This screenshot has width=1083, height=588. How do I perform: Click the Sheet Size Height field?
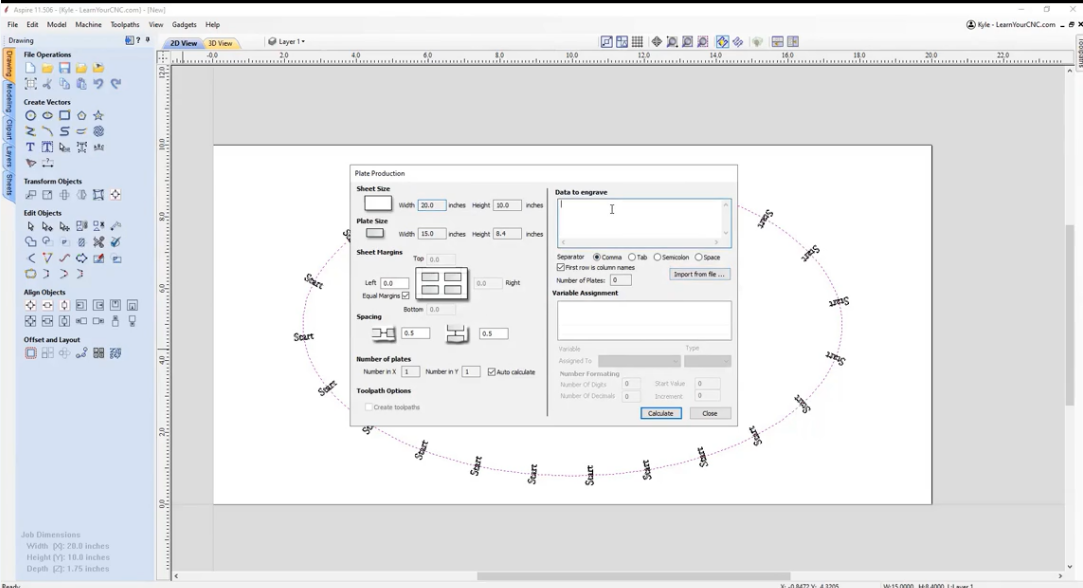(507, 205)
